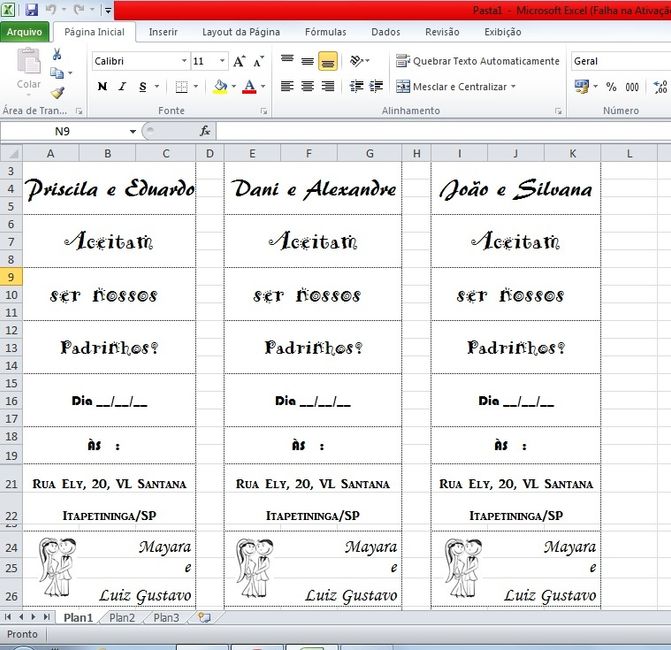Save the workbook with the floppy disk icon
This screenshot has height=650, width=671.
32,9
